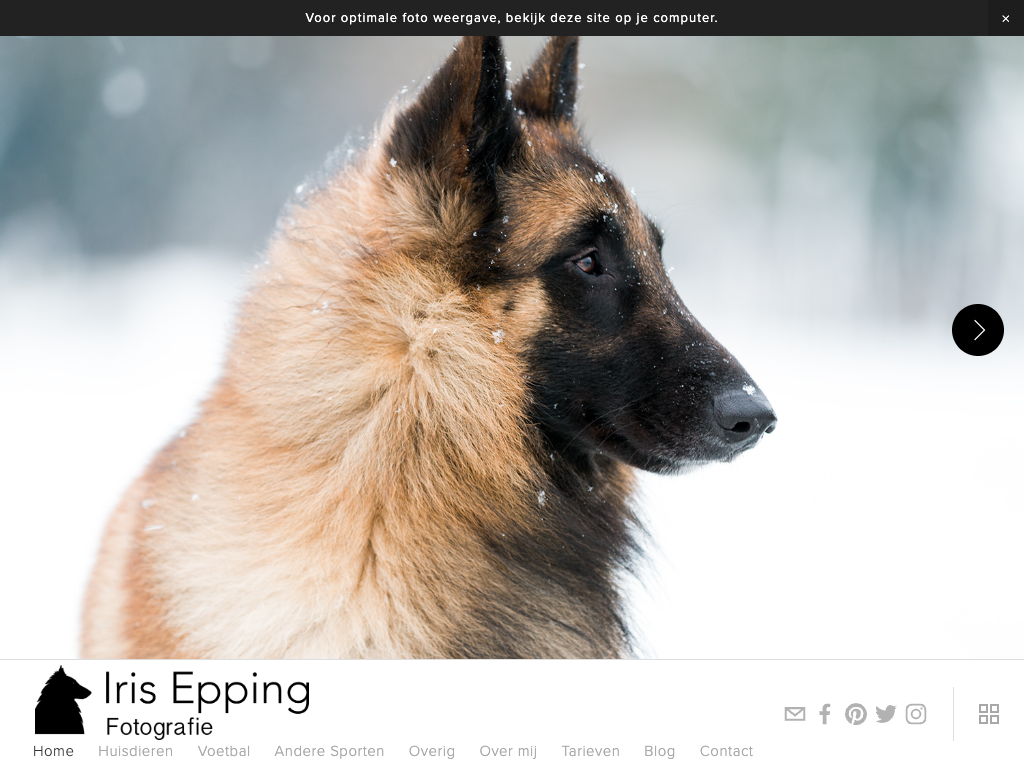Click the dog silhouette logo

tap(62, 700)
